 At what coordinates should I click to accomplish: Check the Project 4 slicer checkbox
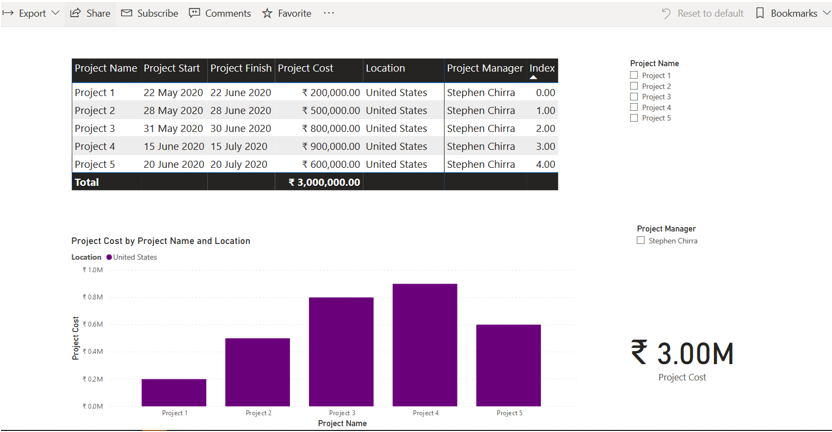pyautogui.click(x=634, y=107)
